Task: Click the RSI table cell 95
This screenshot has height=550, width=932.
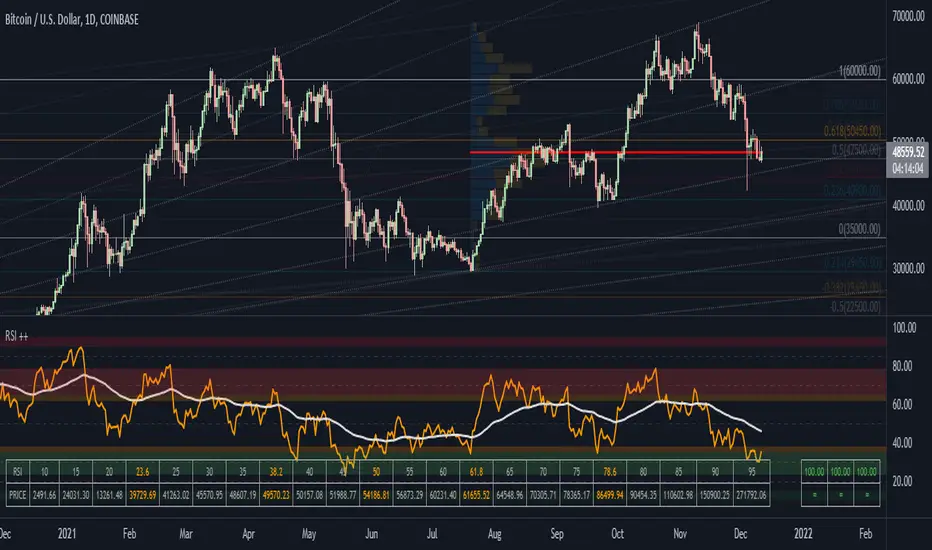Action: click(x=751, y=472)
